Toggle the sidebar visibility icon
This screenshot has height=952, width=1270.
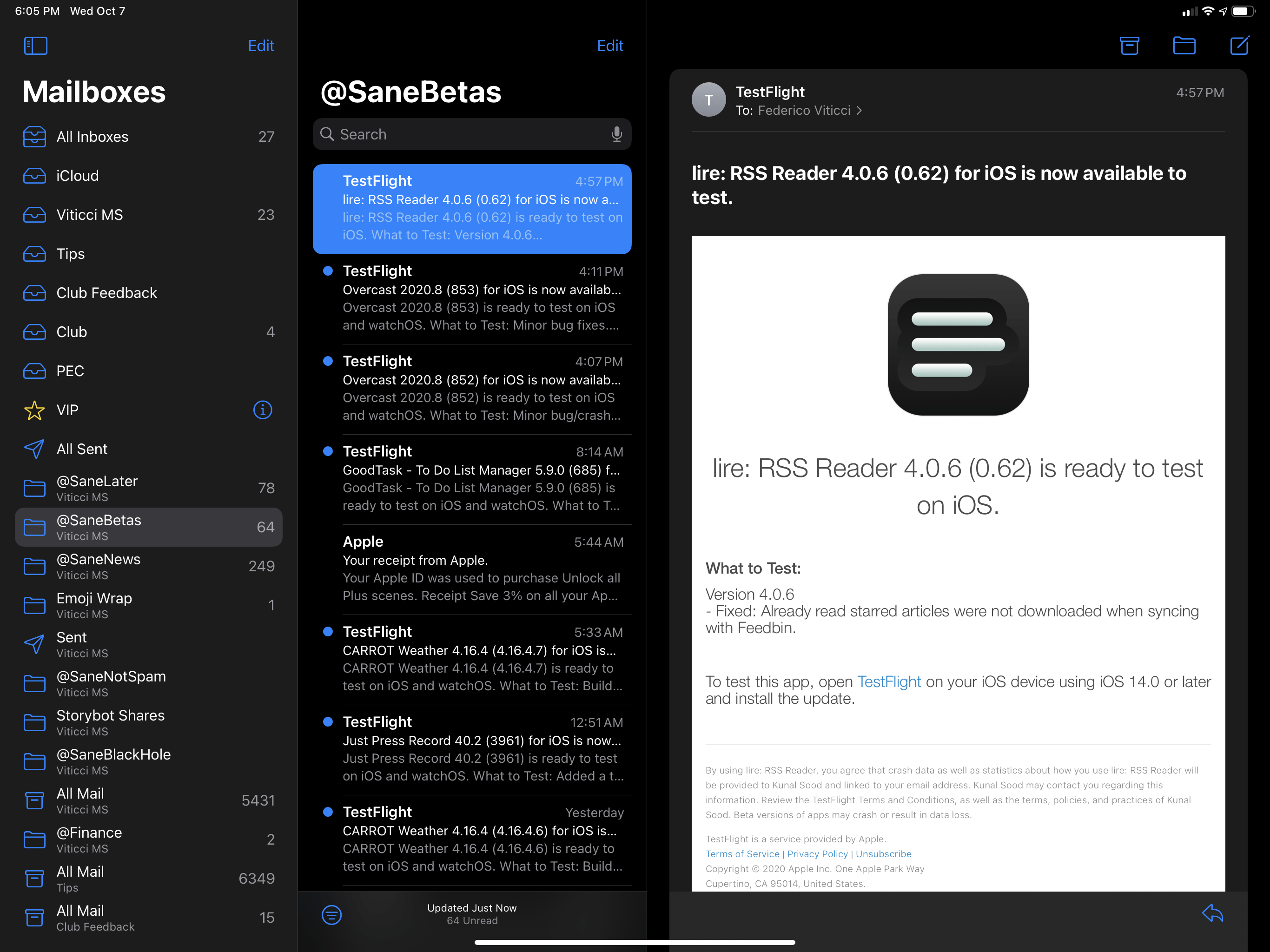(x=36, y=46)
